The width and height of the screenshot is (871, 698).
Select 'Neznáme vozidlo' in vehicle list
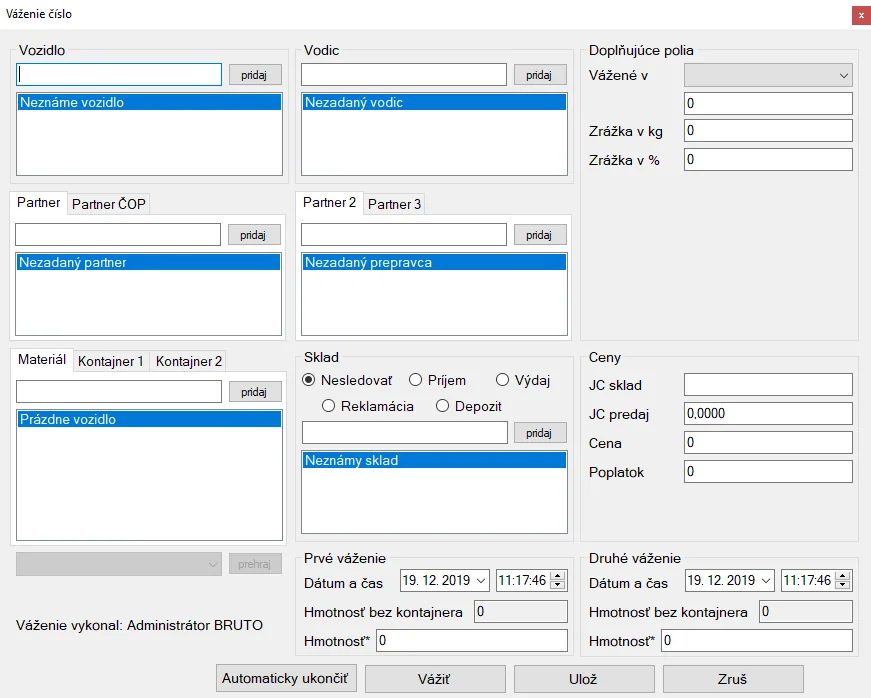pos(149,102)
